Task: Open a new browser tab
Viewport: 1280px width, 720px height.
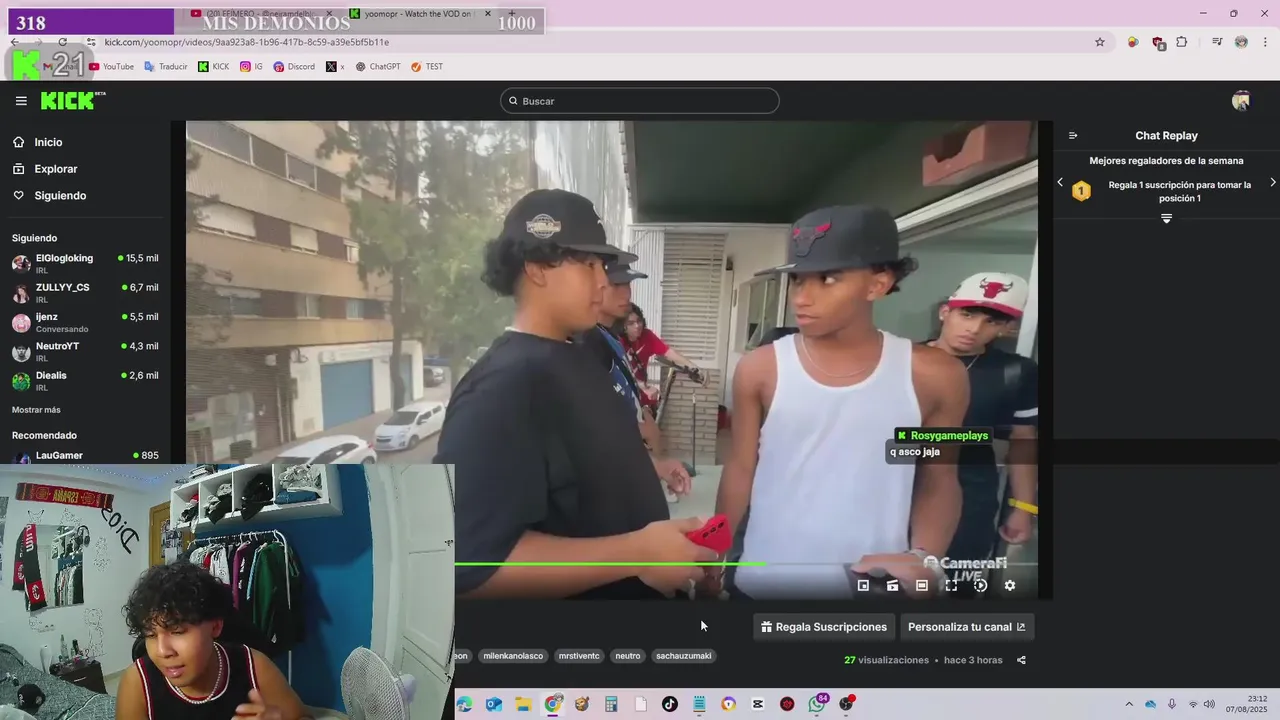Action: tap(512, 14)
